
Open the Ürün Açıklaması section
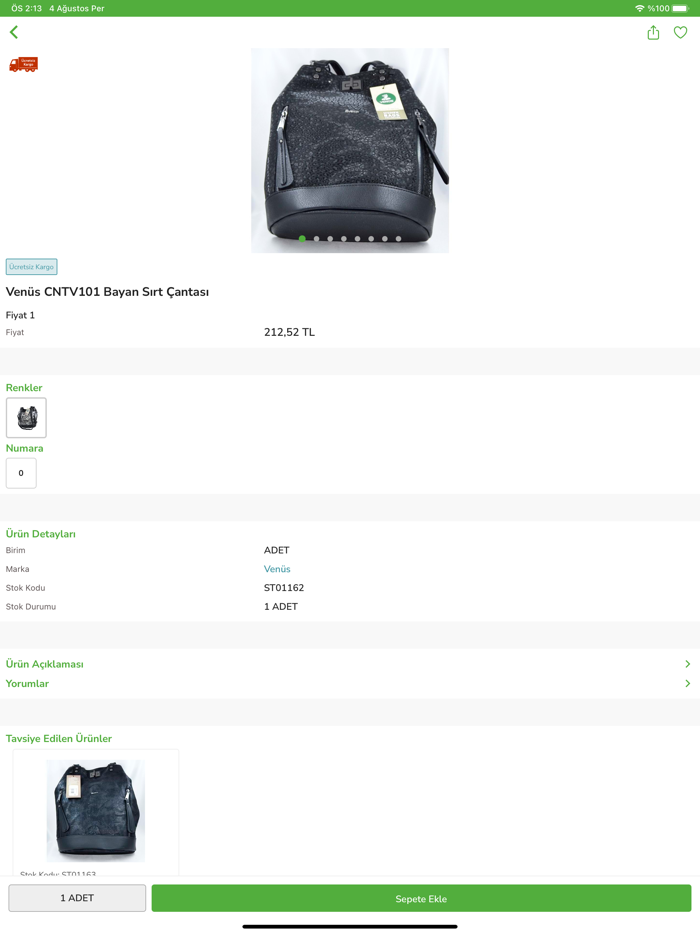pyautogui.click(x=350, y=664)
